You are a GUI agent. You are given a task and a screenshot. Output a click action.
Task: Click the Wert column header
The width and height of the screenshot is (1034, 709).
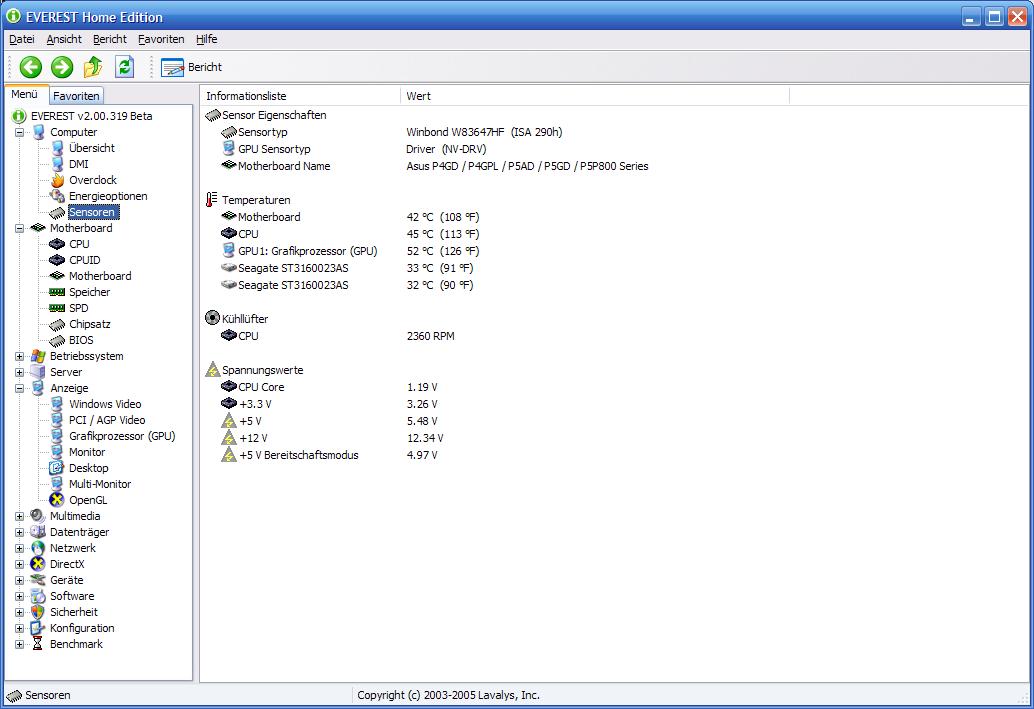[x=595, y=96]
